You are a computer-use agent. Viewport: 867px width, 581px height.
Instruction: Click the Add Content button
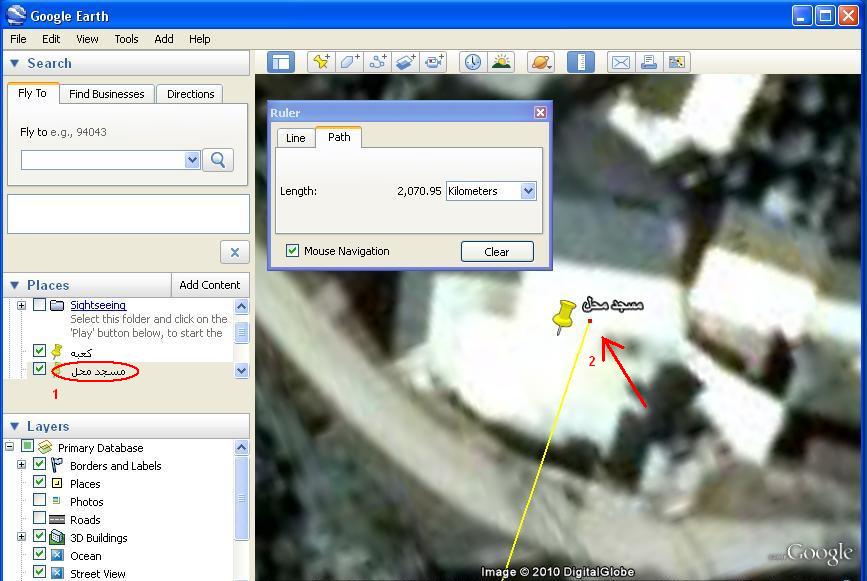pos(210,285)
